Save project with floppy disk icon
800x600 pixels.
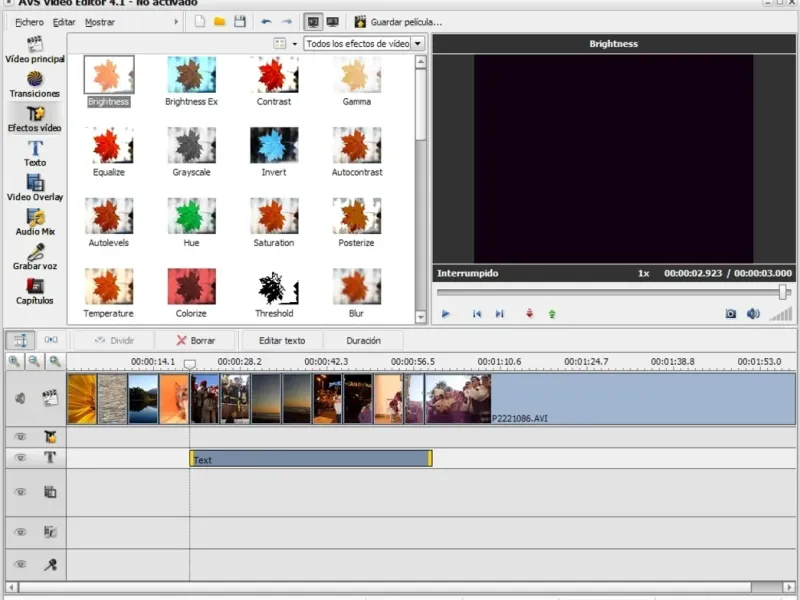coord(240,21)
